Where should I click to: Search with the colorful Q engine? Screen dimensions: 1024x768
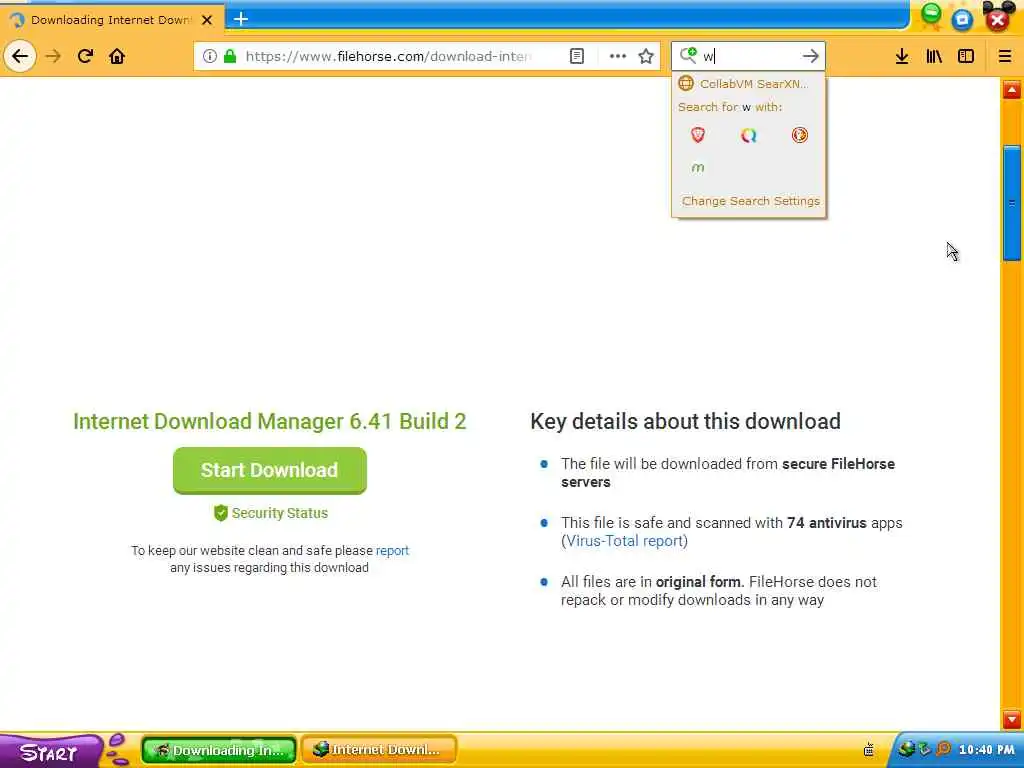(748, 135)
